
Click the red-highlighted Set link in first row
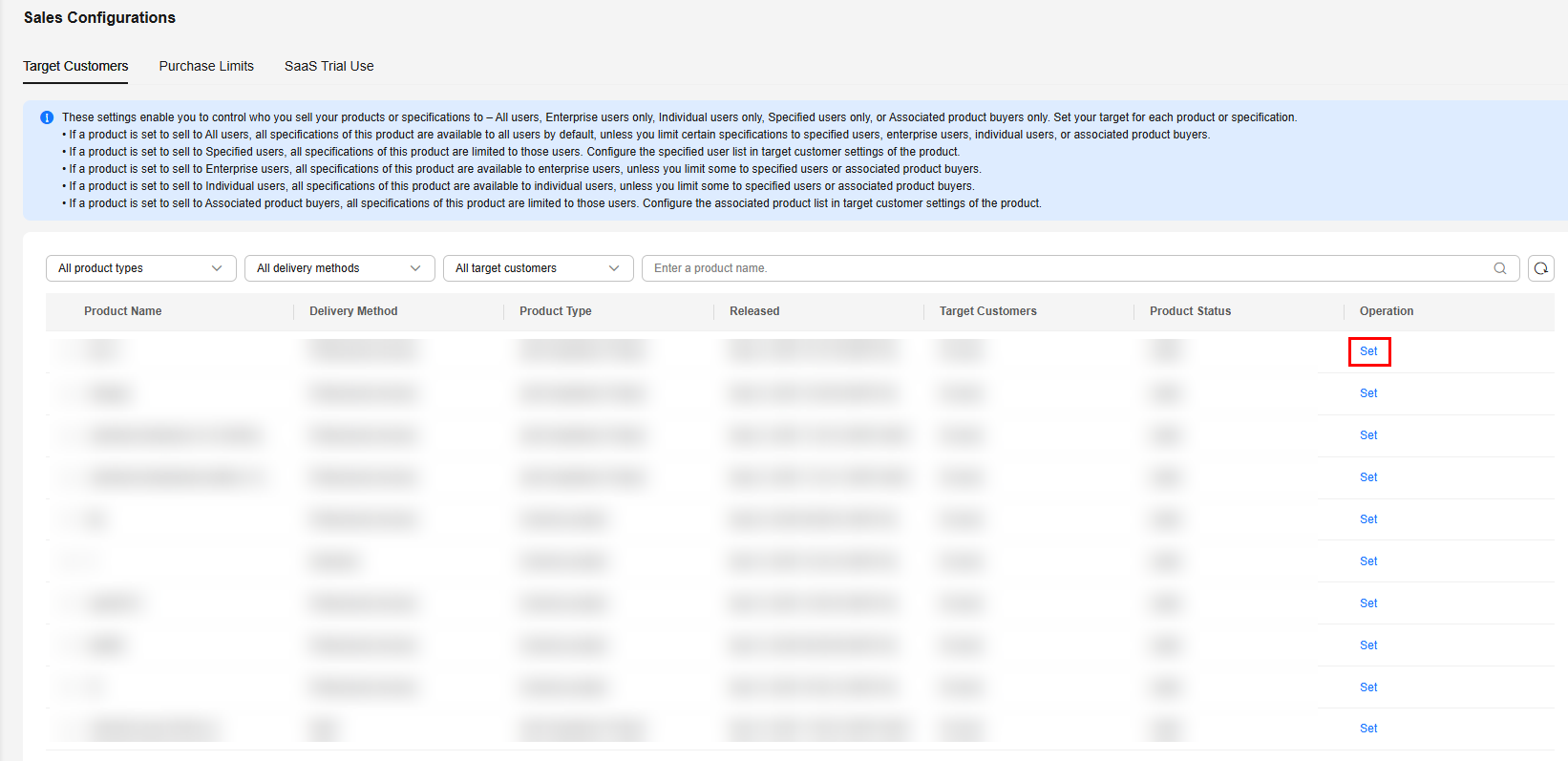(1368, 351)
